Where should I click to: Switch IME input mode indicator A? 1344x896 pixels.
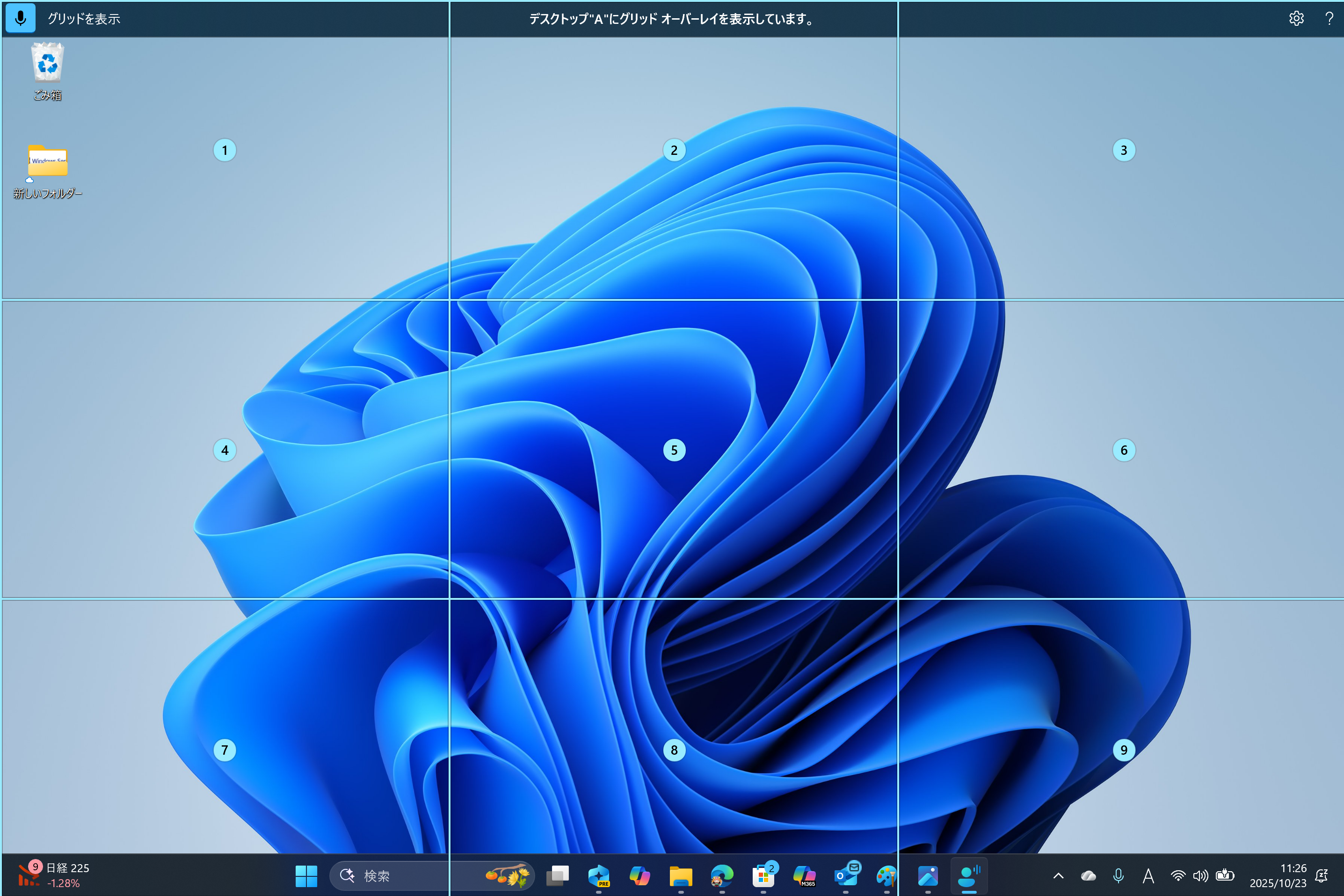tap(1148, 875)
